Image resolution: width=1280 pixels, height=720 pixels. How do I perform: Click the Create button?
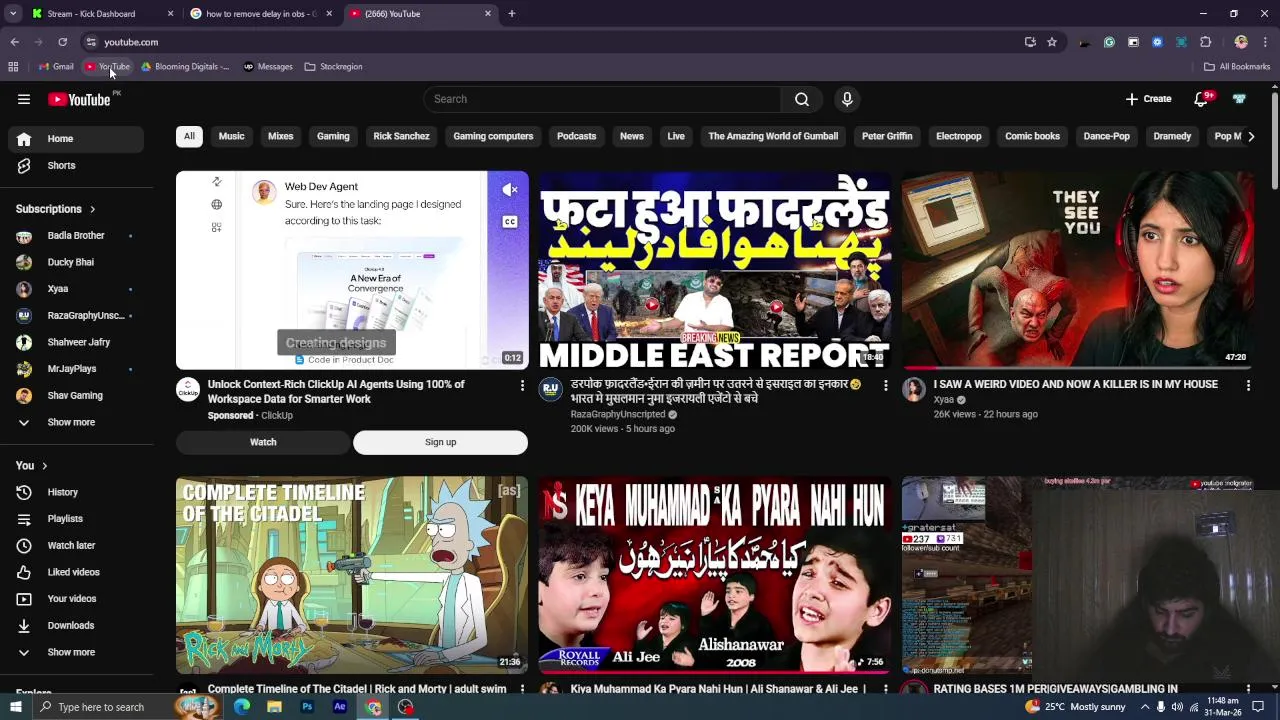coord(1148,99)
